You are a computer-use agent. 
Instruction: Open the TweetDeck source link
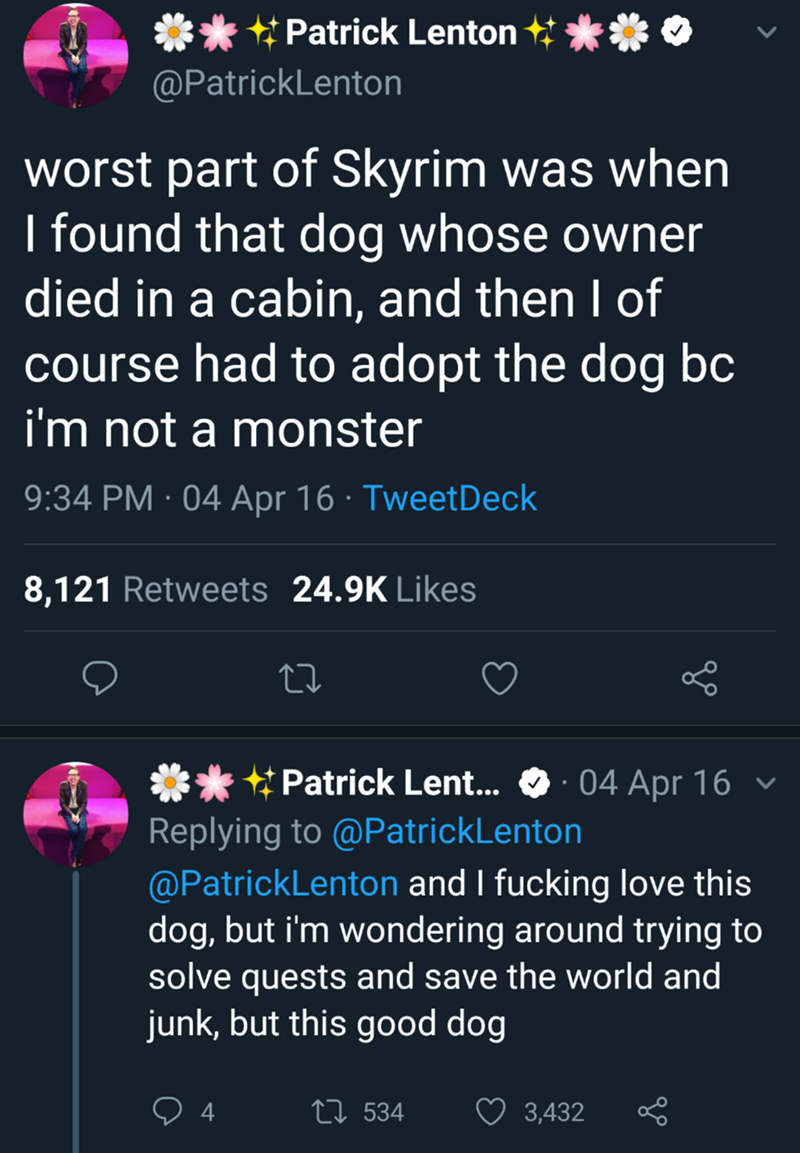[x=450, y=498]
